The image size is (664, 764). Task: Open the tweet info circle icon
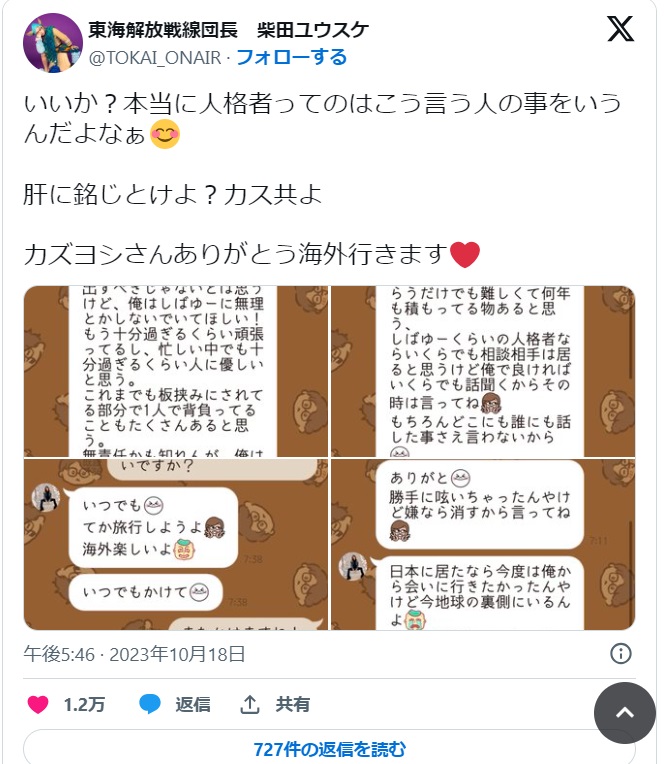coord(620,653)
